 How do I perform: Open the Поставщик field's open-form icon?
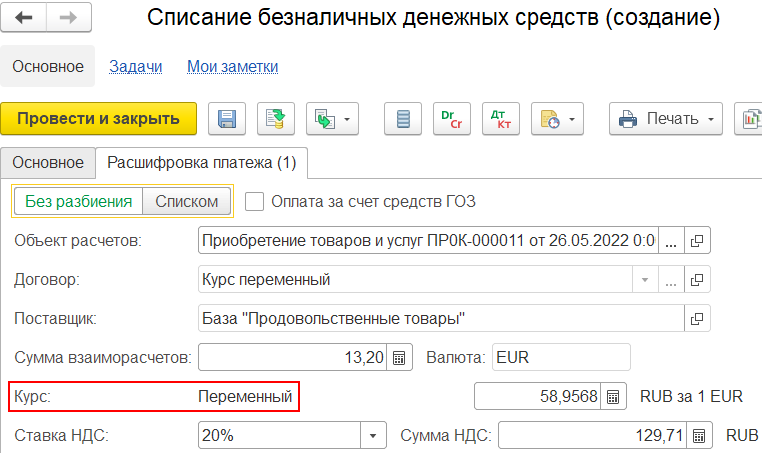coord(696,319)
